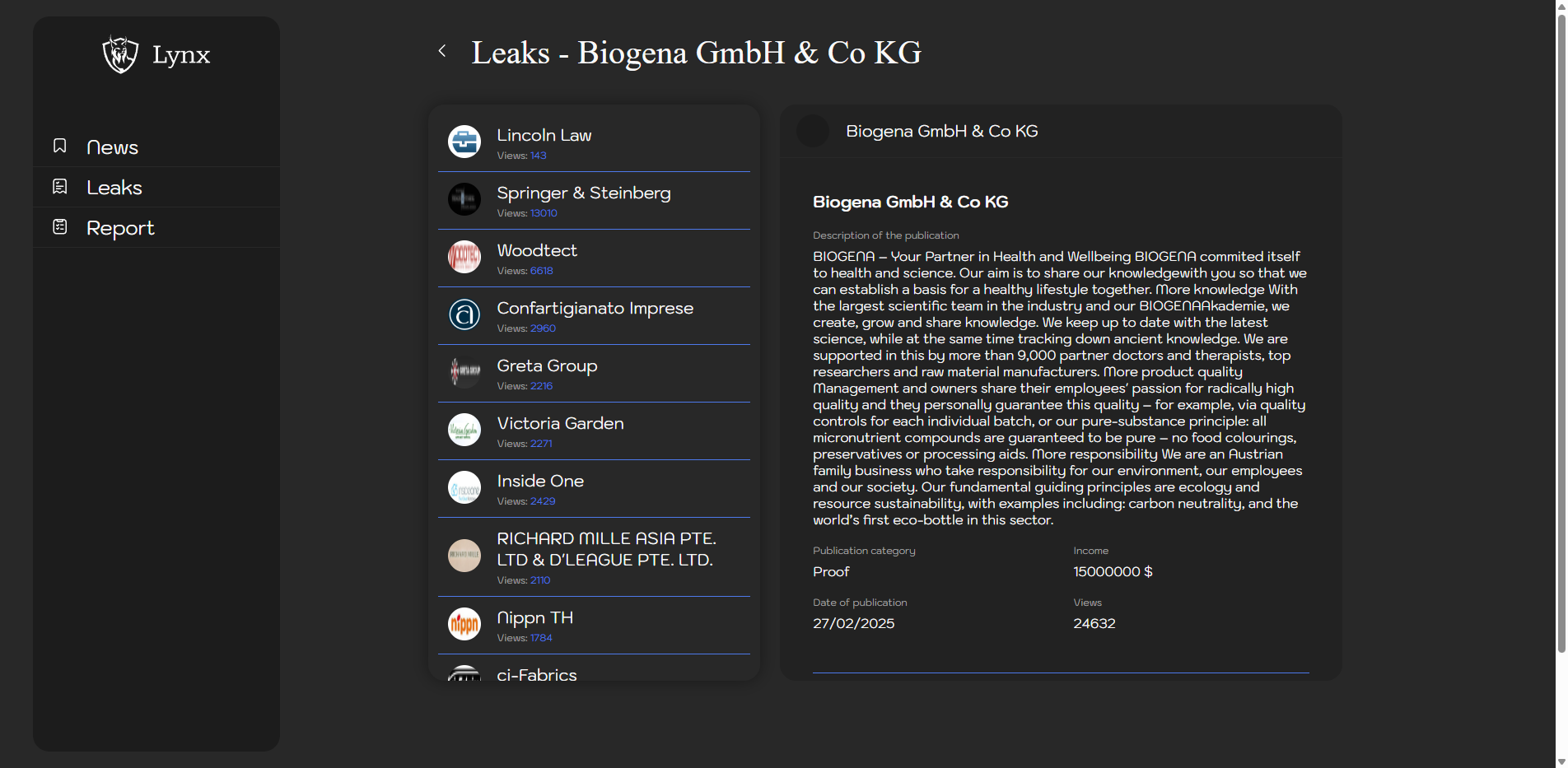Screen dimensions: 1568x768
Task: Click the News bookmark icon
Action: [x=60, y=147]
